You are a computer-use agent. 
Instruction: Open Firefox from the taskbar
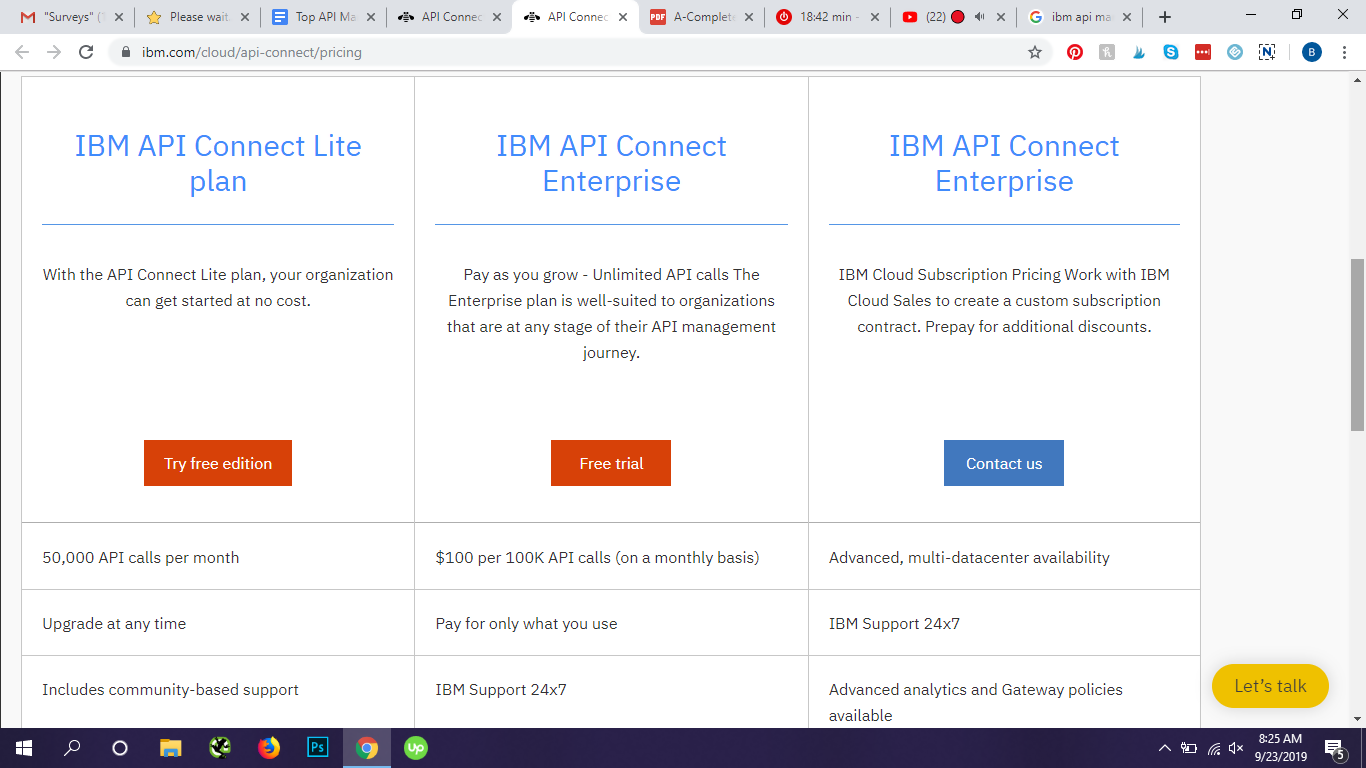point(269,747)
